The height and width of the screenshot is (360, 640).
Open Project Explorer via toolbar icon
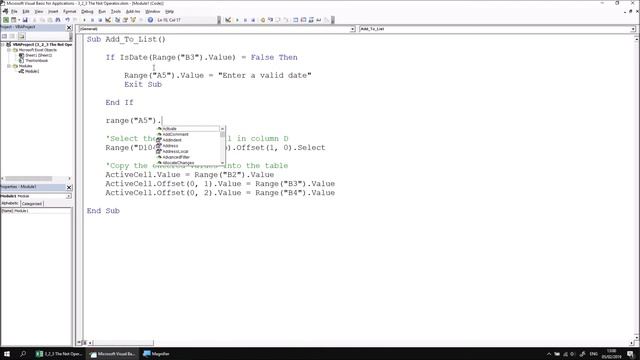pyautogui.click(x=118, y=20)
